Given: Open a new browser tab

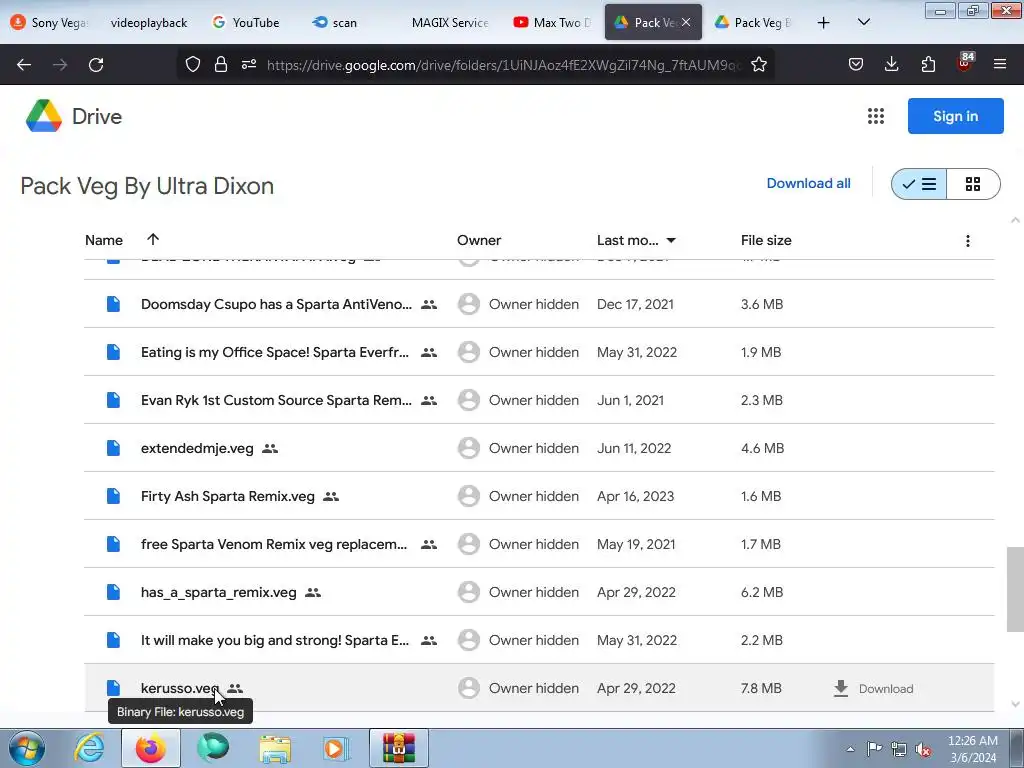Looking at the screenshot, I should coord(824,22).
